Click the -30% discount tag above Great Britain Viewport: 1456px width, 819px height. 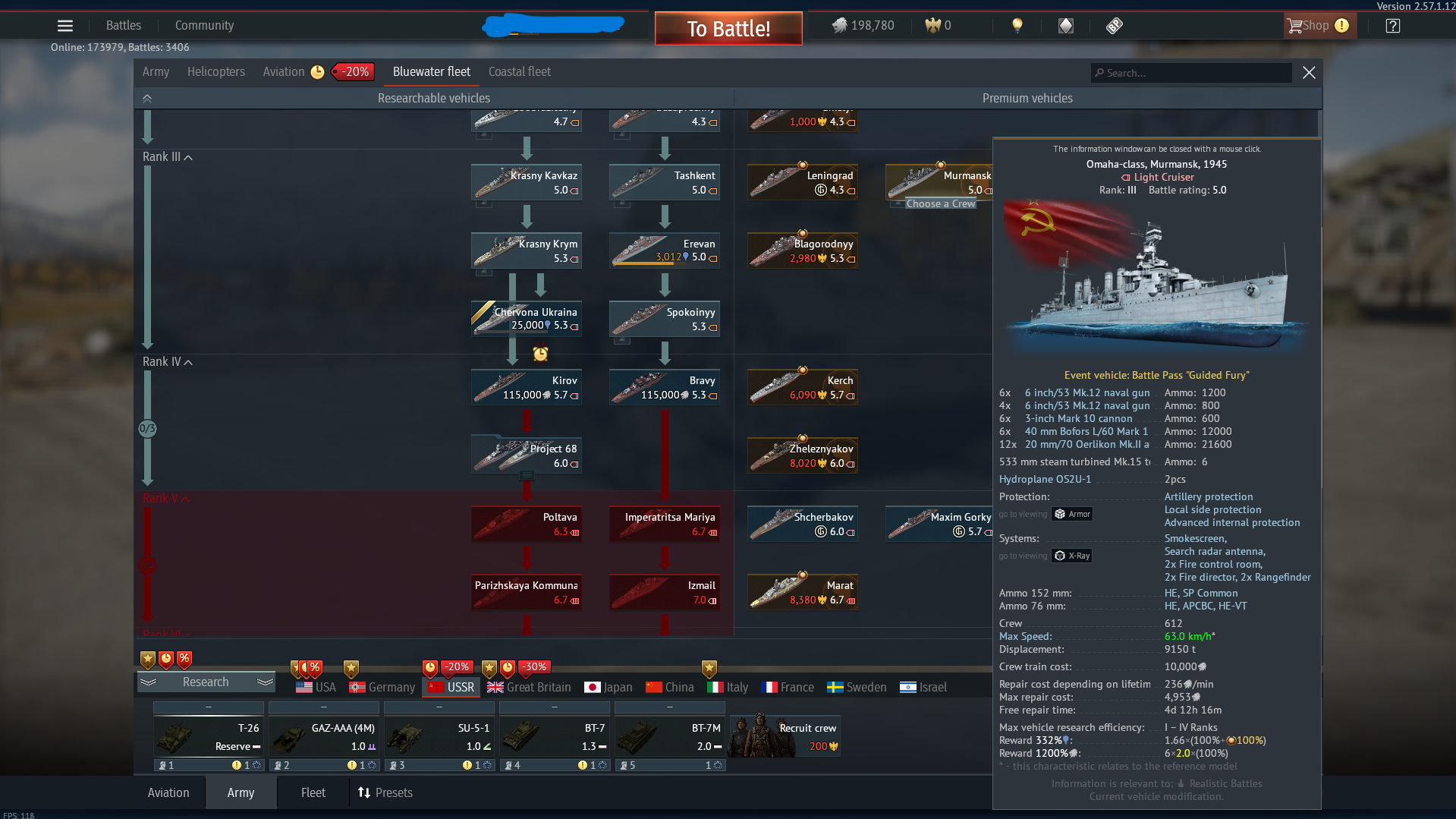point(534,667)
